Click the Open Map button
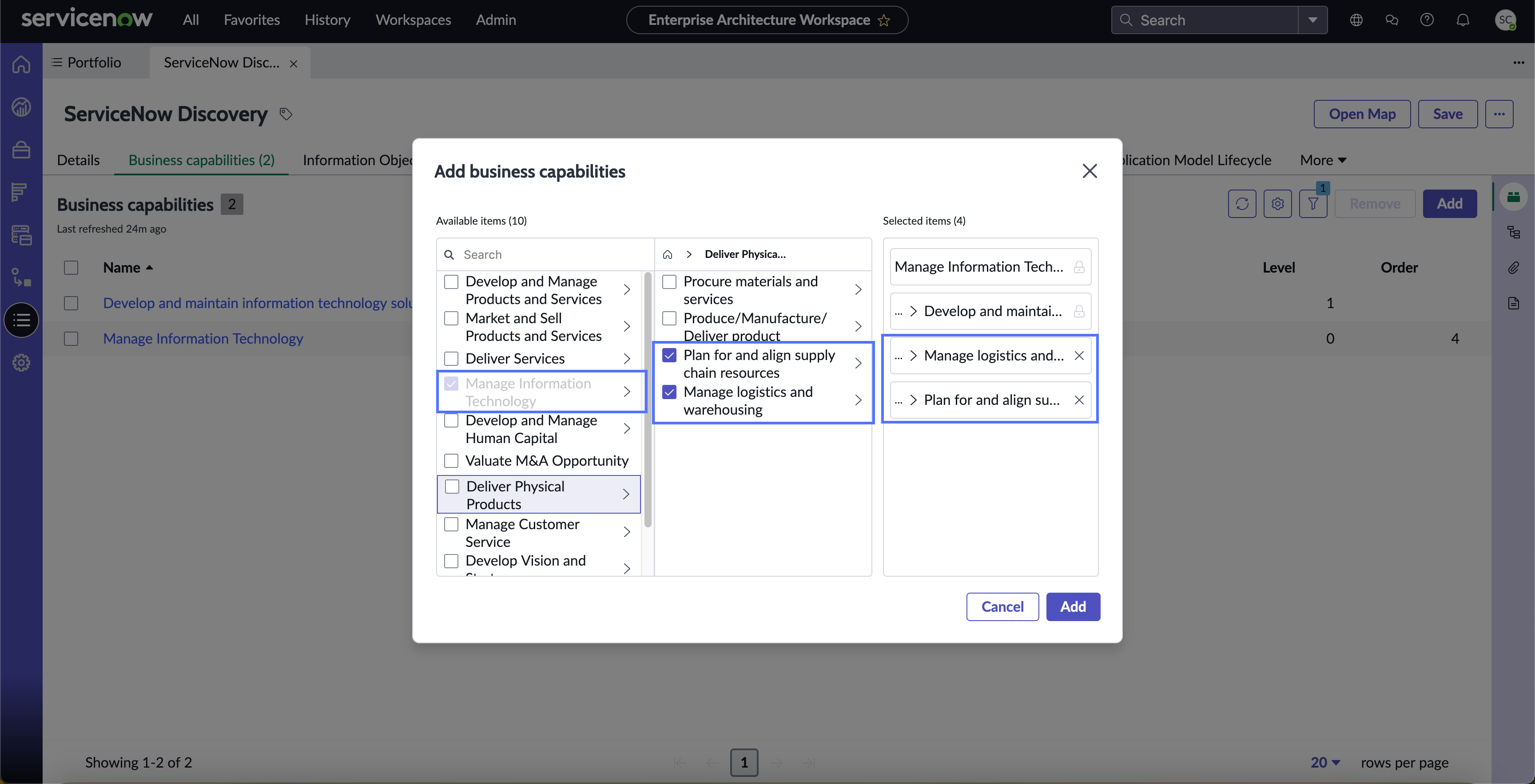This screenshot has width=1535, height=784. point(1362,114)
